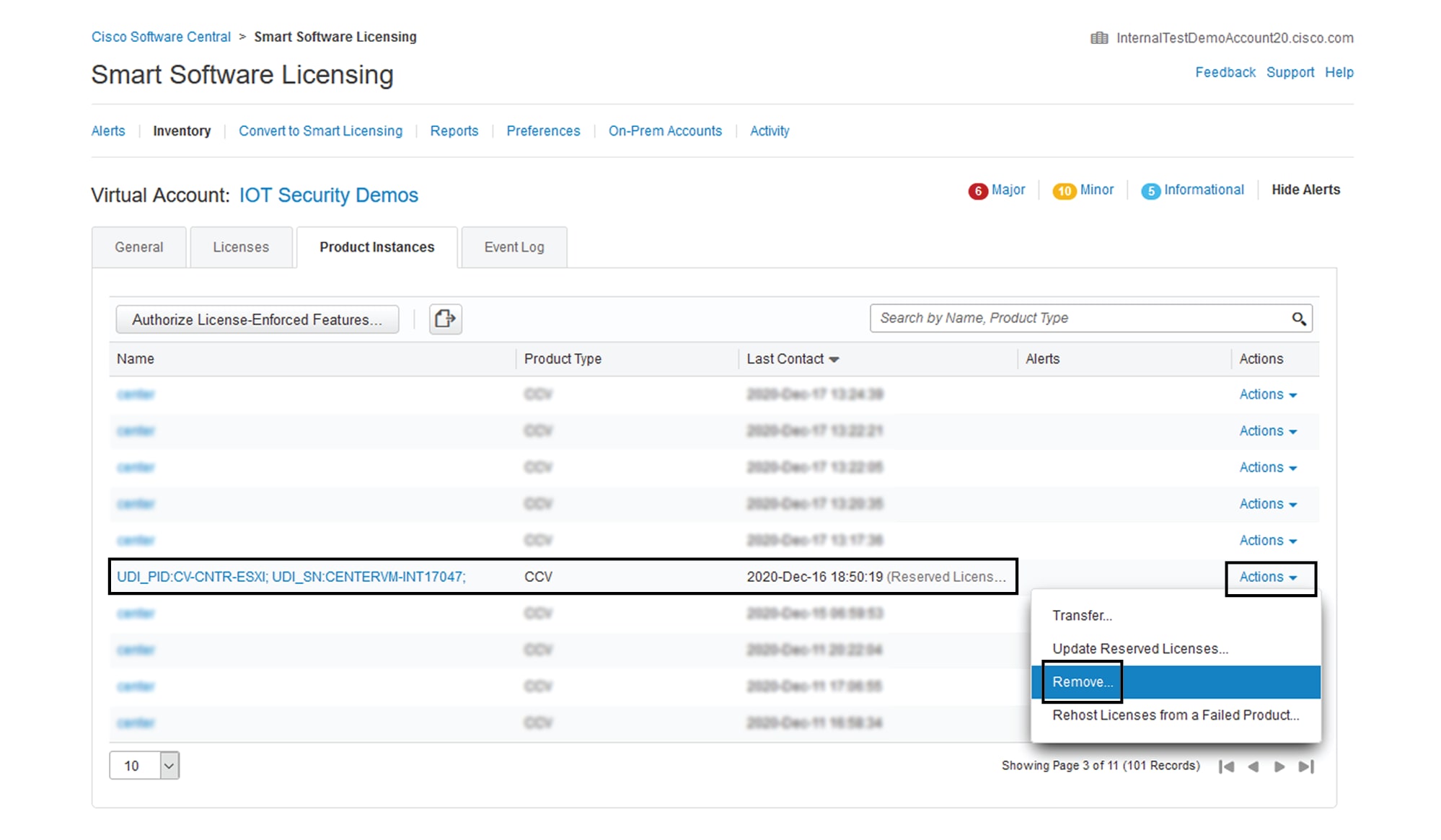Open UDI_PID:CV-CNTR-ESXI product instance link
This screenshot has height=840, width=1441.
click(291, 577)
